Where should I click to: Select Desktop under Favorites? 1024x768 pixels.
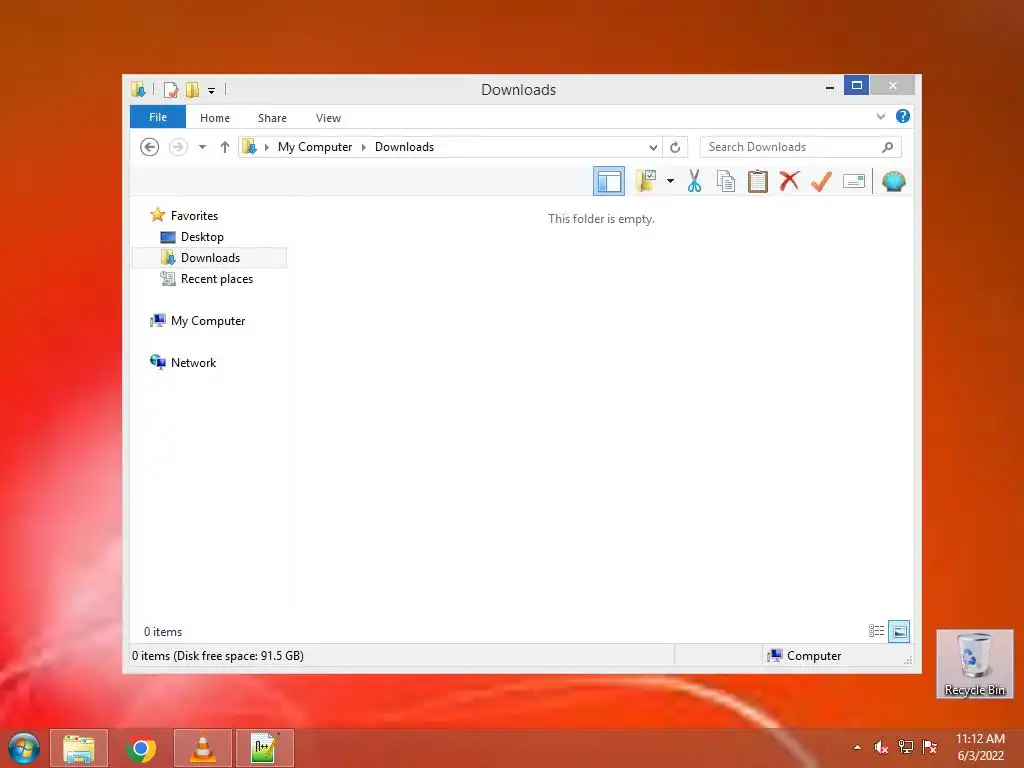[x=202, y=236]
